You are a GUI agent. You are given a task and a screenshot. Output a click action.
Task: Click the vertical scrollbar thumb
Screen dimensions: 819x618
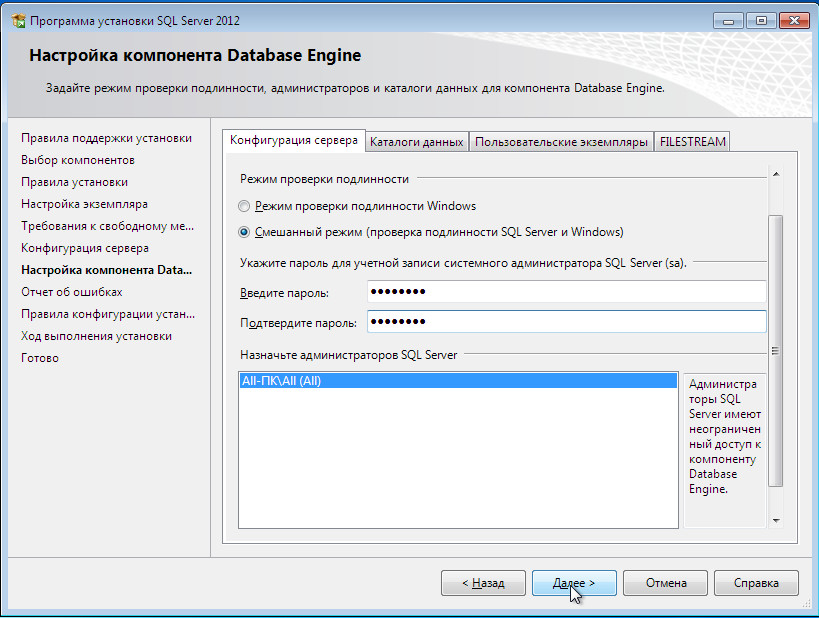[776, 351]
